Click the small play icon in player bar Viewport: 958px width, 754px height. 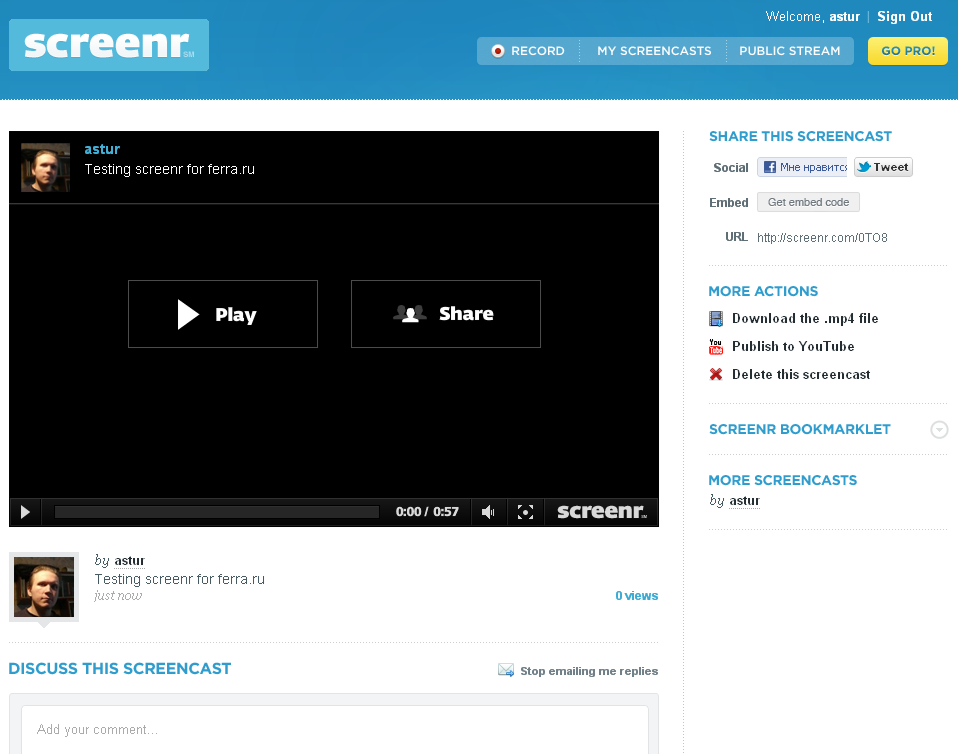coord(25,512)
